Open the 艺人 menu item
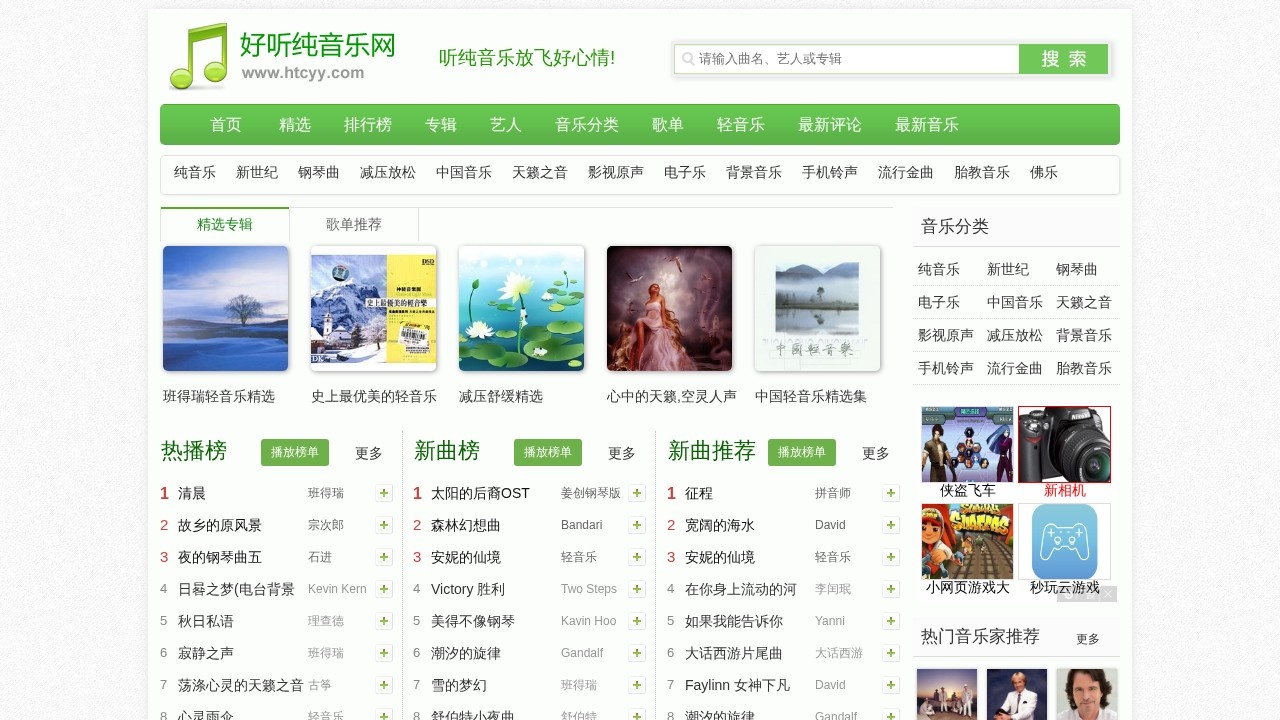Viewport: 1280px width, 720px height. 505,124
